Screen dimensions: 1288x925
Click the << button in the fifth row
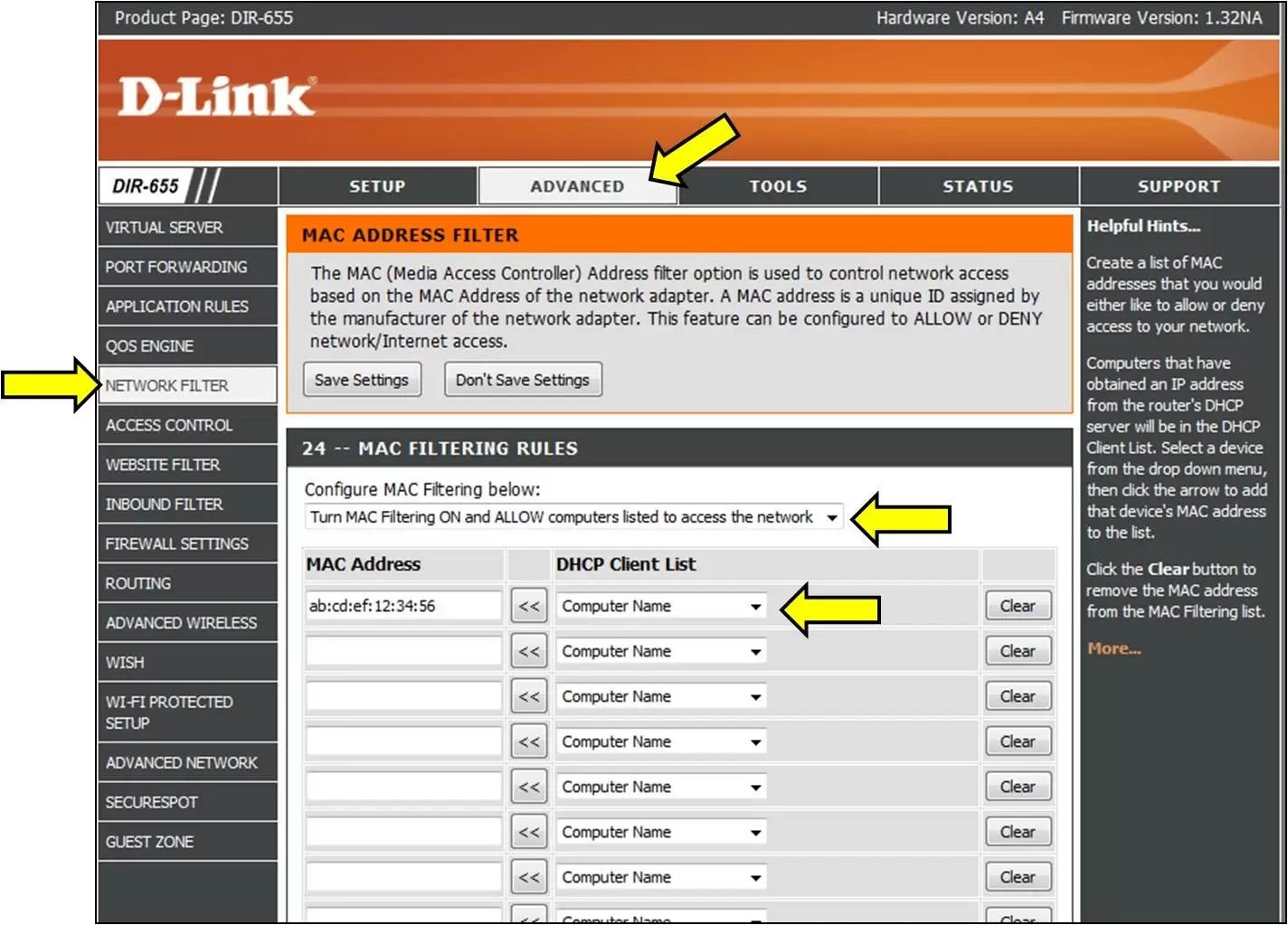coord(529,787)
